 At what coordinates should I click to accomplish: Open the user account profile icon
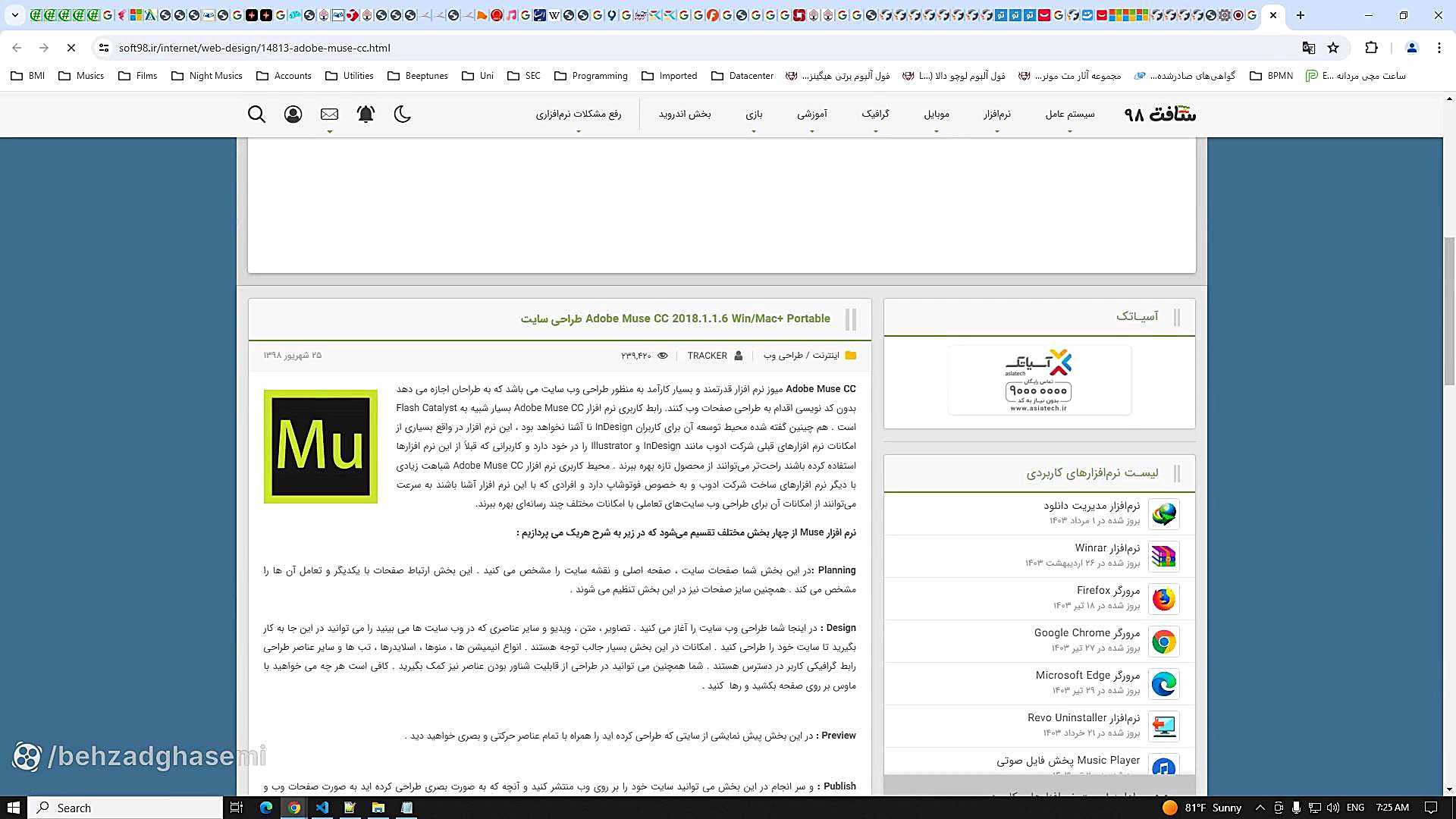coord(293,115)
